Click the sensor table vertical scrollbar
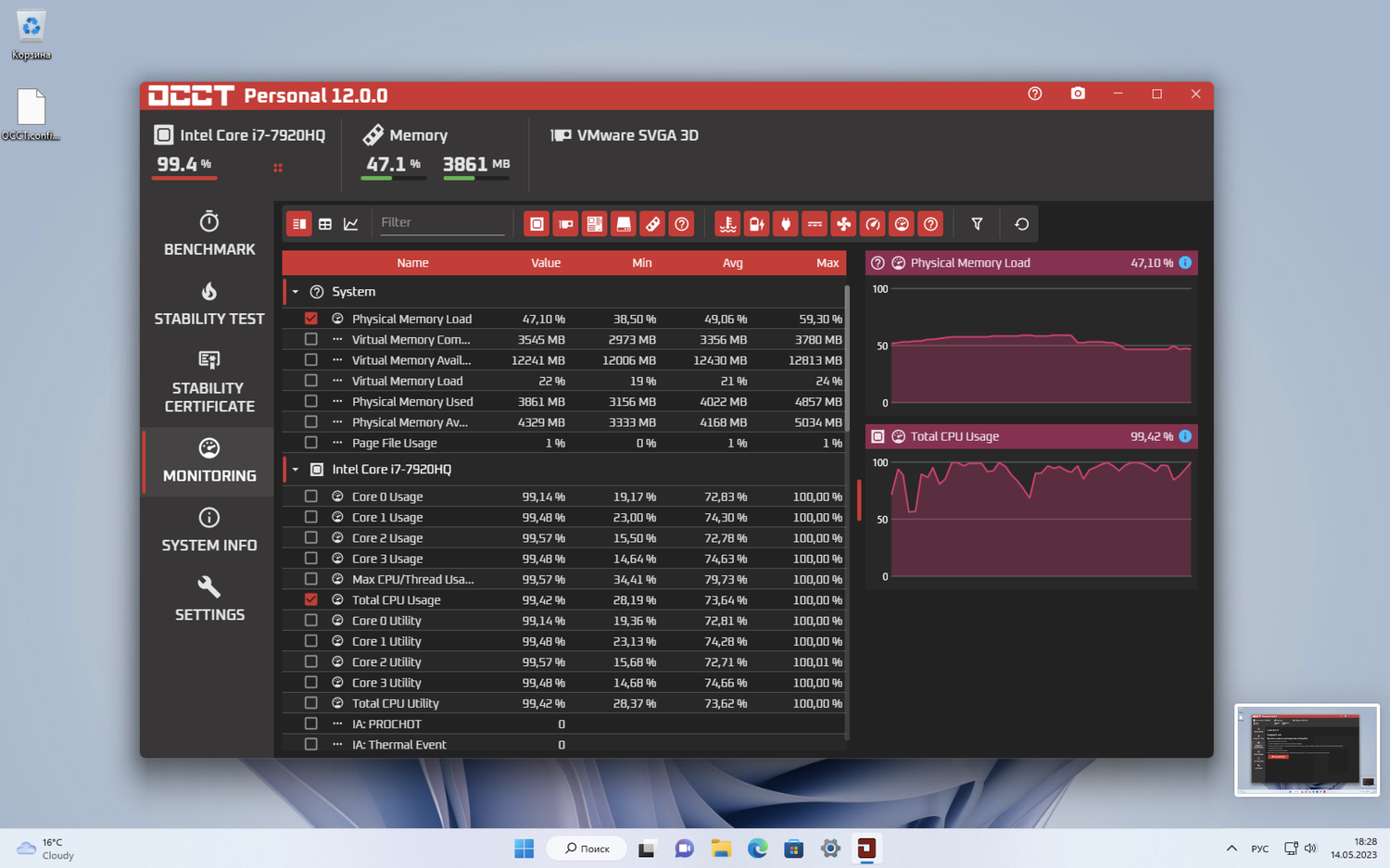Image resolution: width=1390 pixels, height=868 pixels. pos(847,359)
